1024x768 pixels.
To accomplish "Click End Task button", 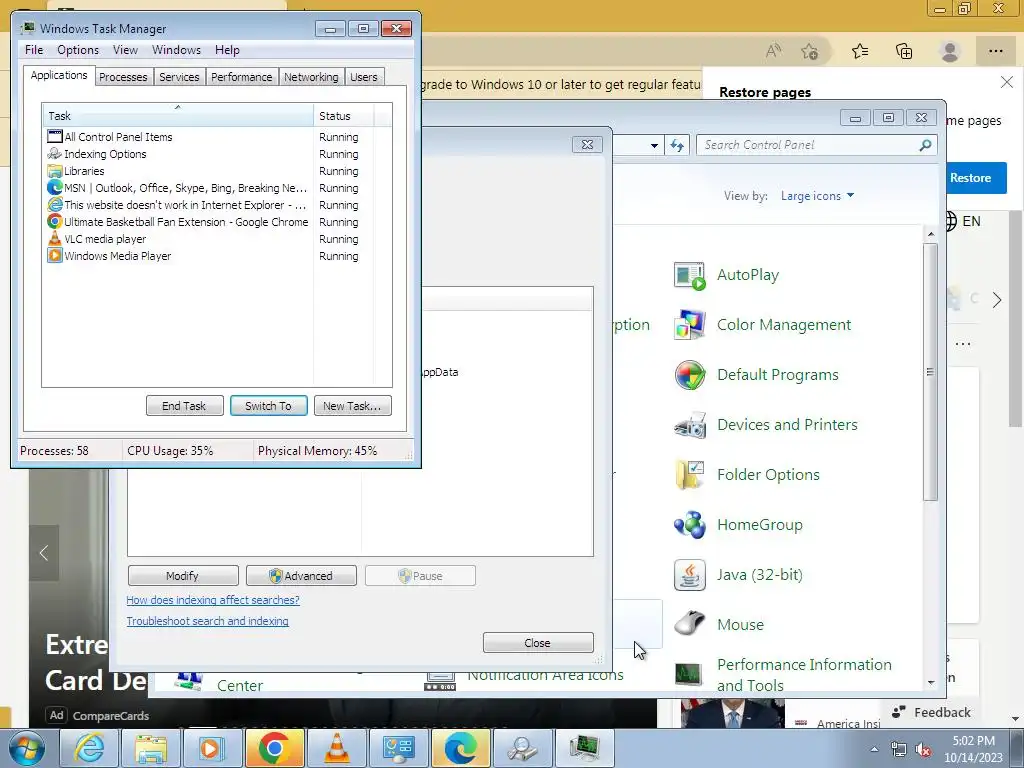I will tap(184, 406).
